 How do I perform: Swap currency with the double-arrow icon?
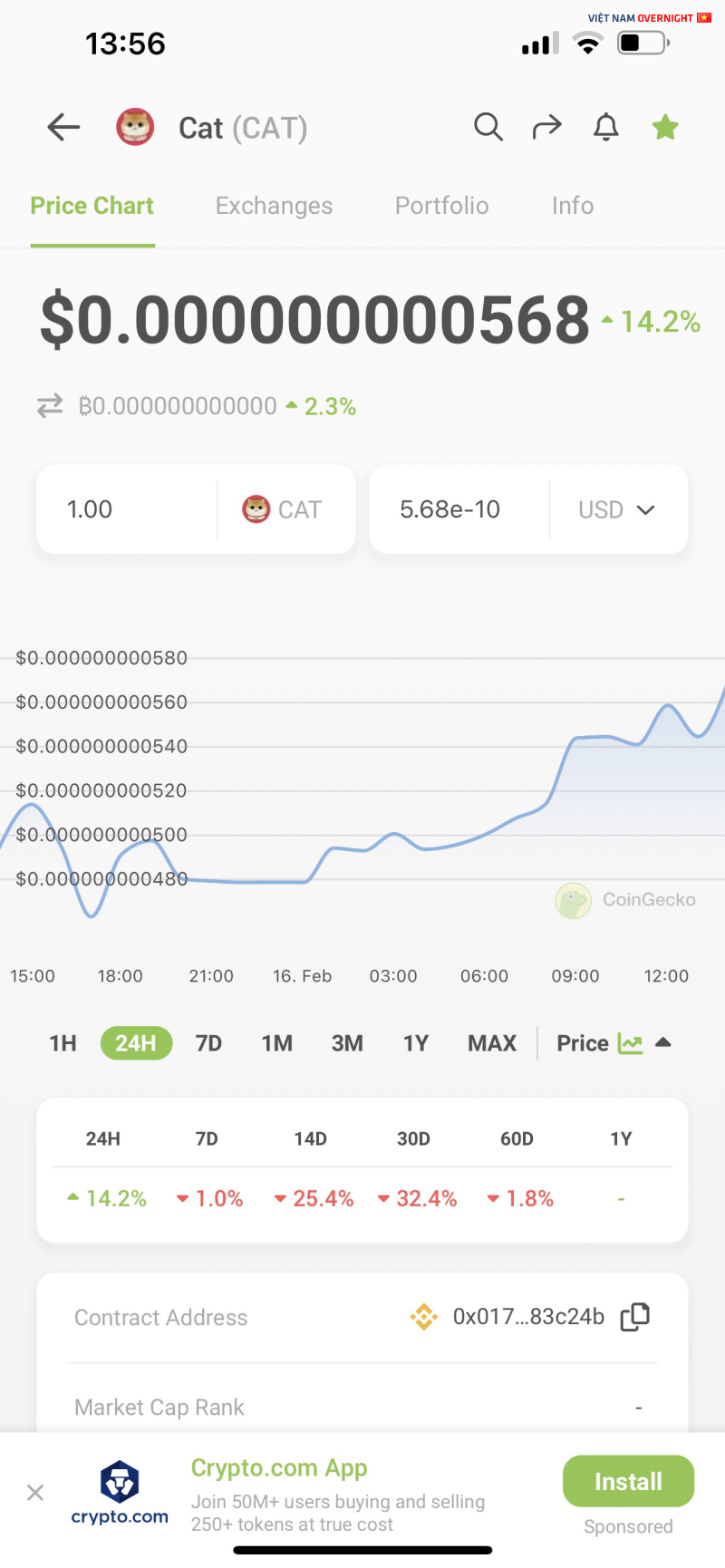pyautogui.click(x=50, y=405)
